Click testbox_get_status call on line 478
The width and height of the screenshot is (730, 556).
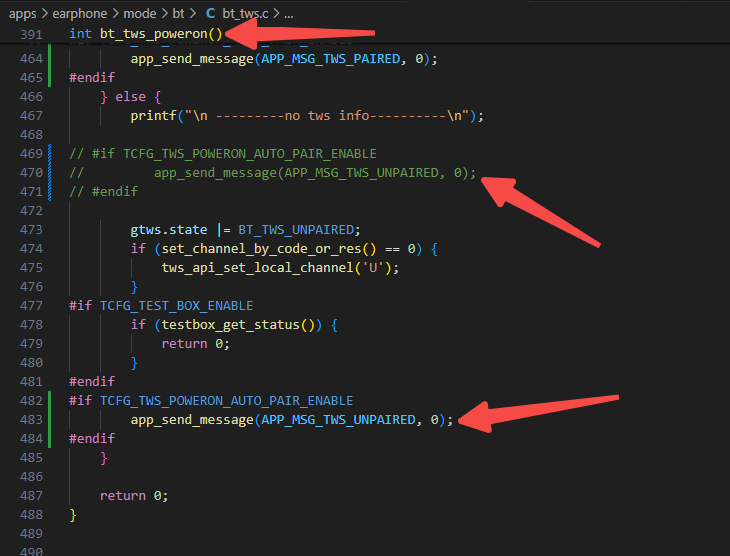[230, 325]
